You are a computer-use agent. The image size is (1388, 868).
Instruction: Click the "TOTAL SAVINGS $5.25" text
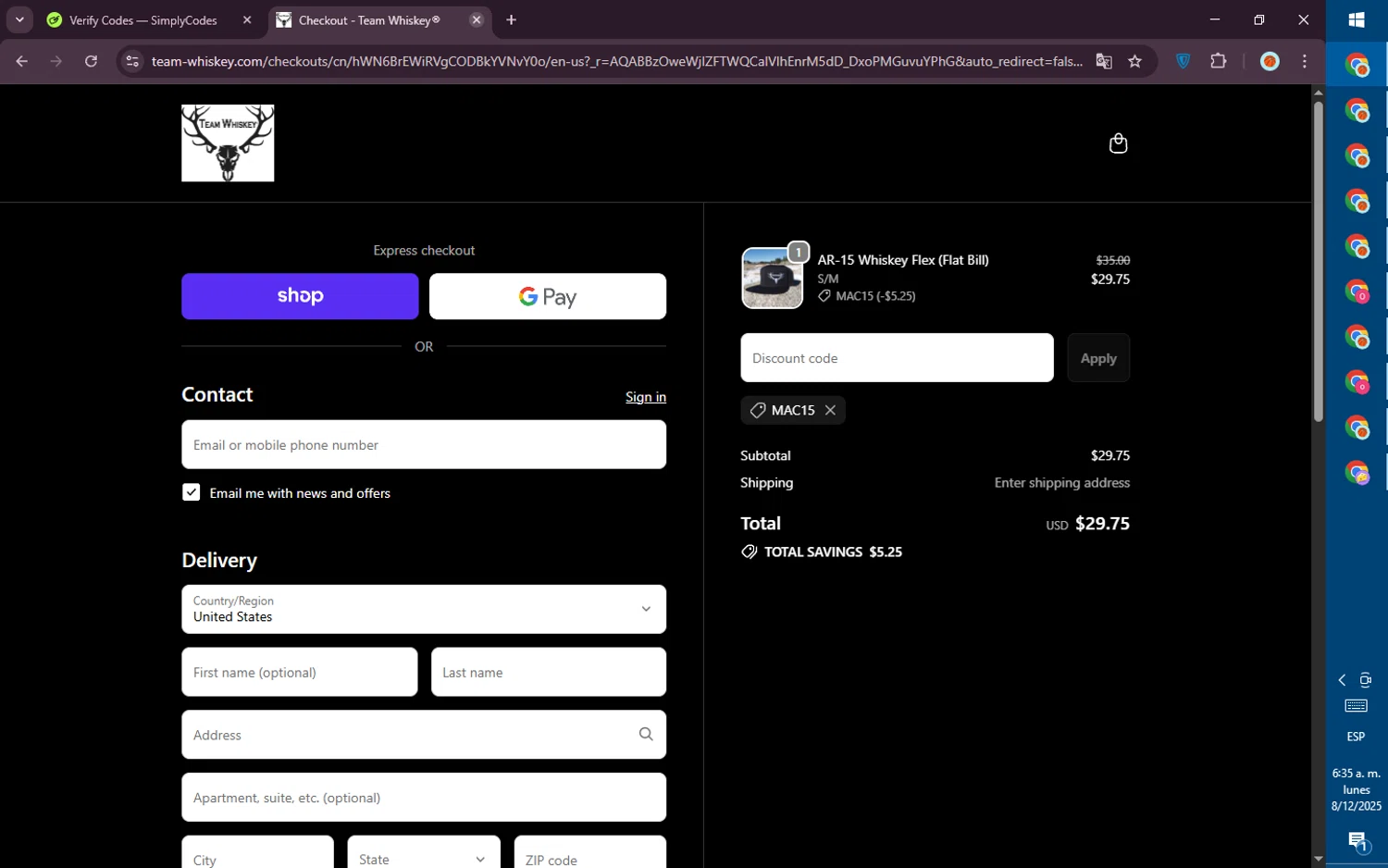tap(833, 552)
